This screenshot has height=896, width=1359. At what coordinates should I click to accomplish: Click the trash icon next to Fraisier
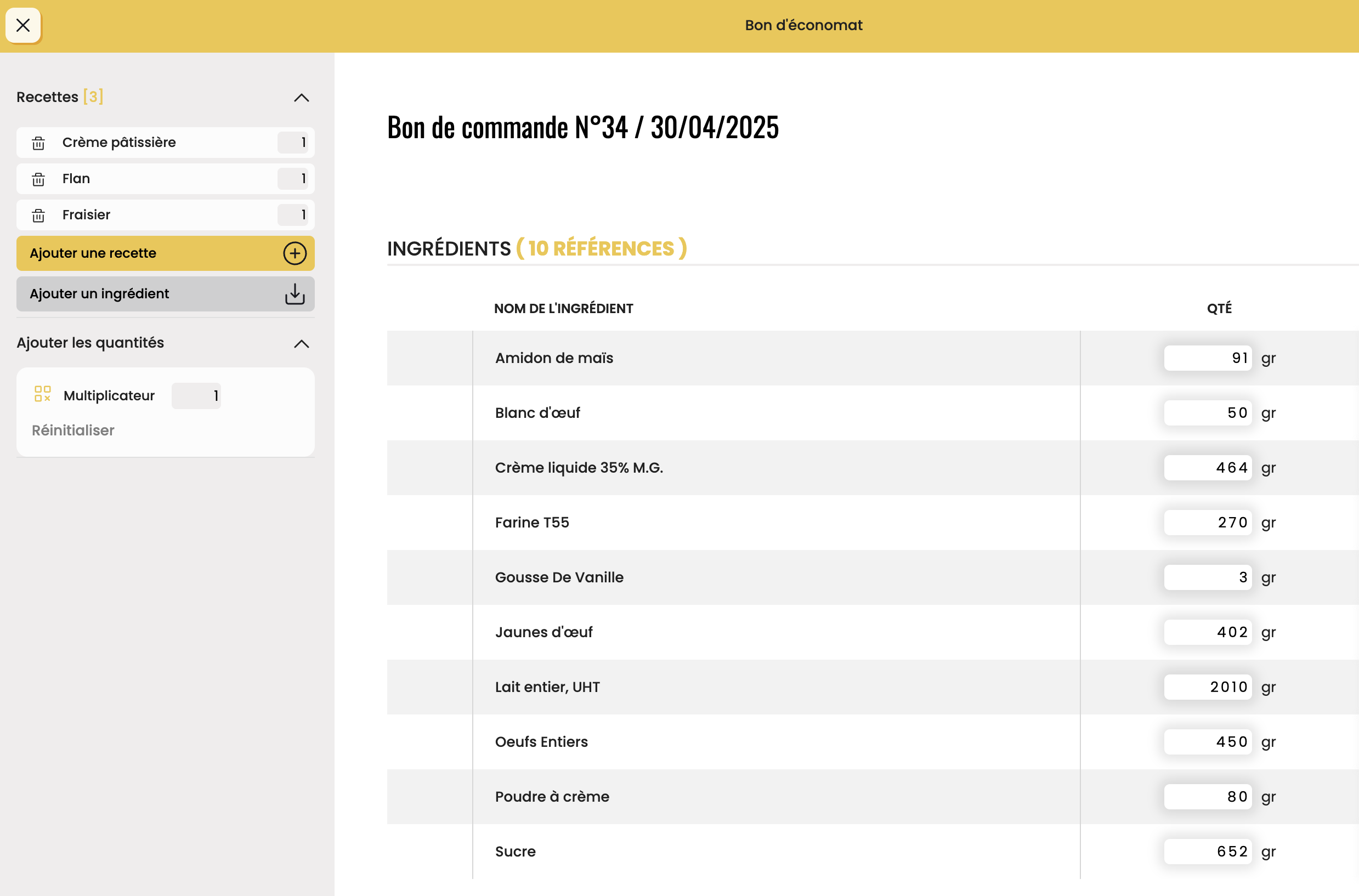click(x=38, y=216)
